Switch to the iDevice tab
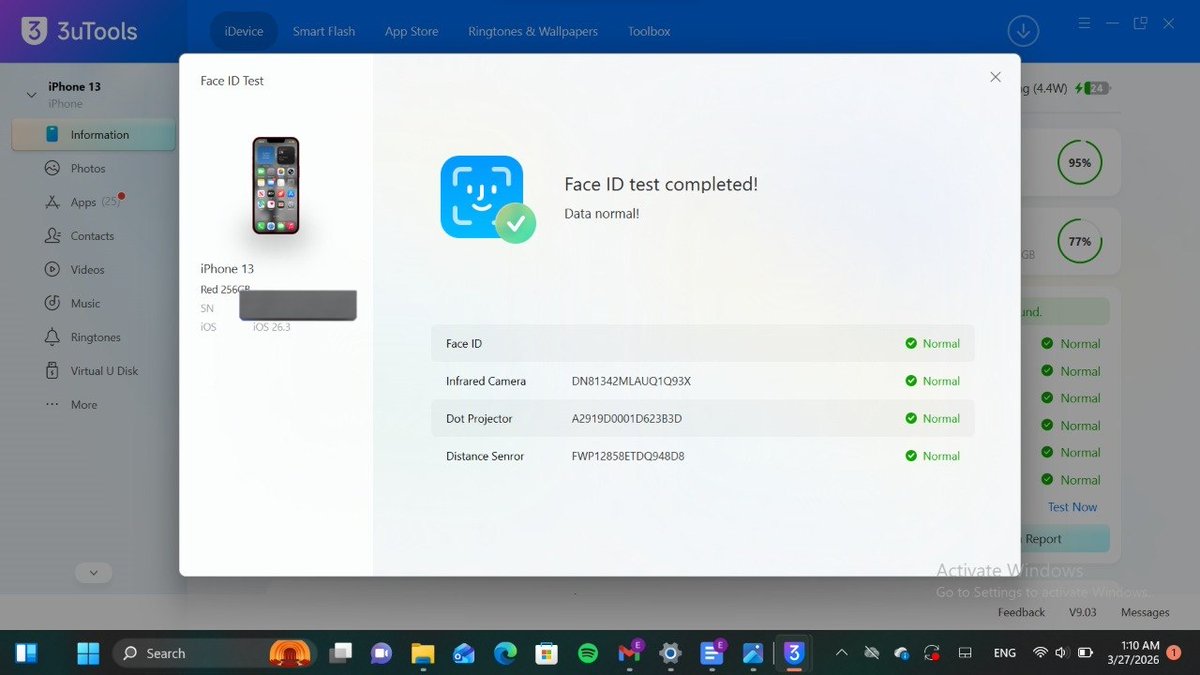This screenshot has height=675, width=1200. [243, 31]
